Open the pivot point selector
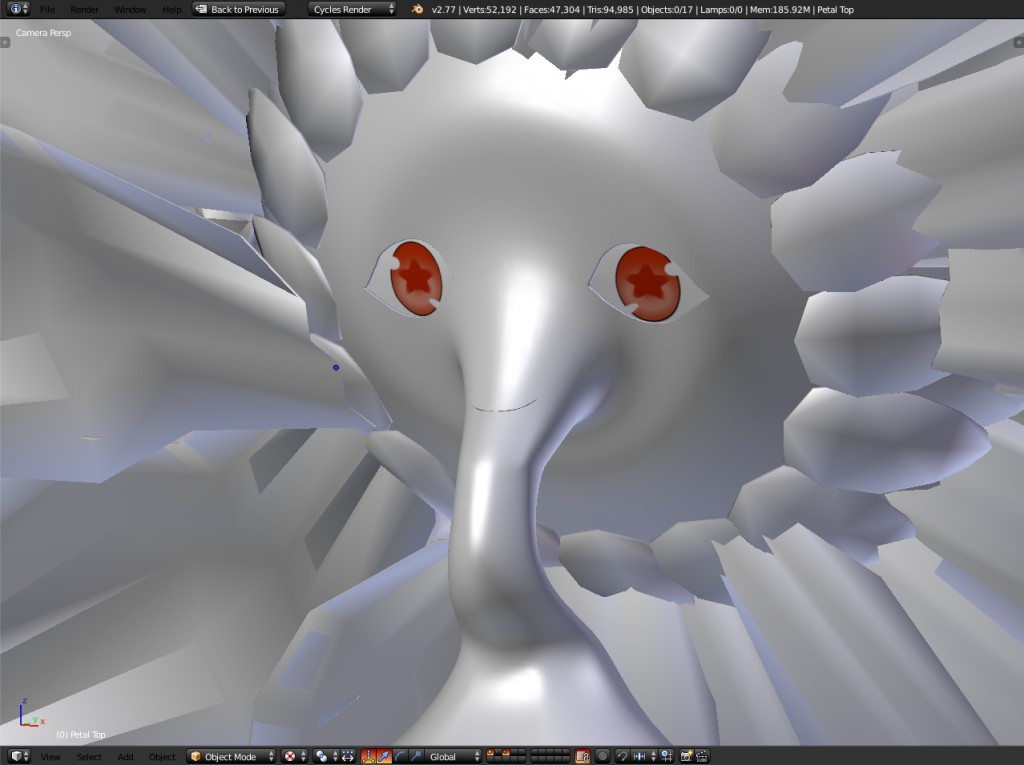Viewport: 1024px width, 765px height. coord(325,757)
